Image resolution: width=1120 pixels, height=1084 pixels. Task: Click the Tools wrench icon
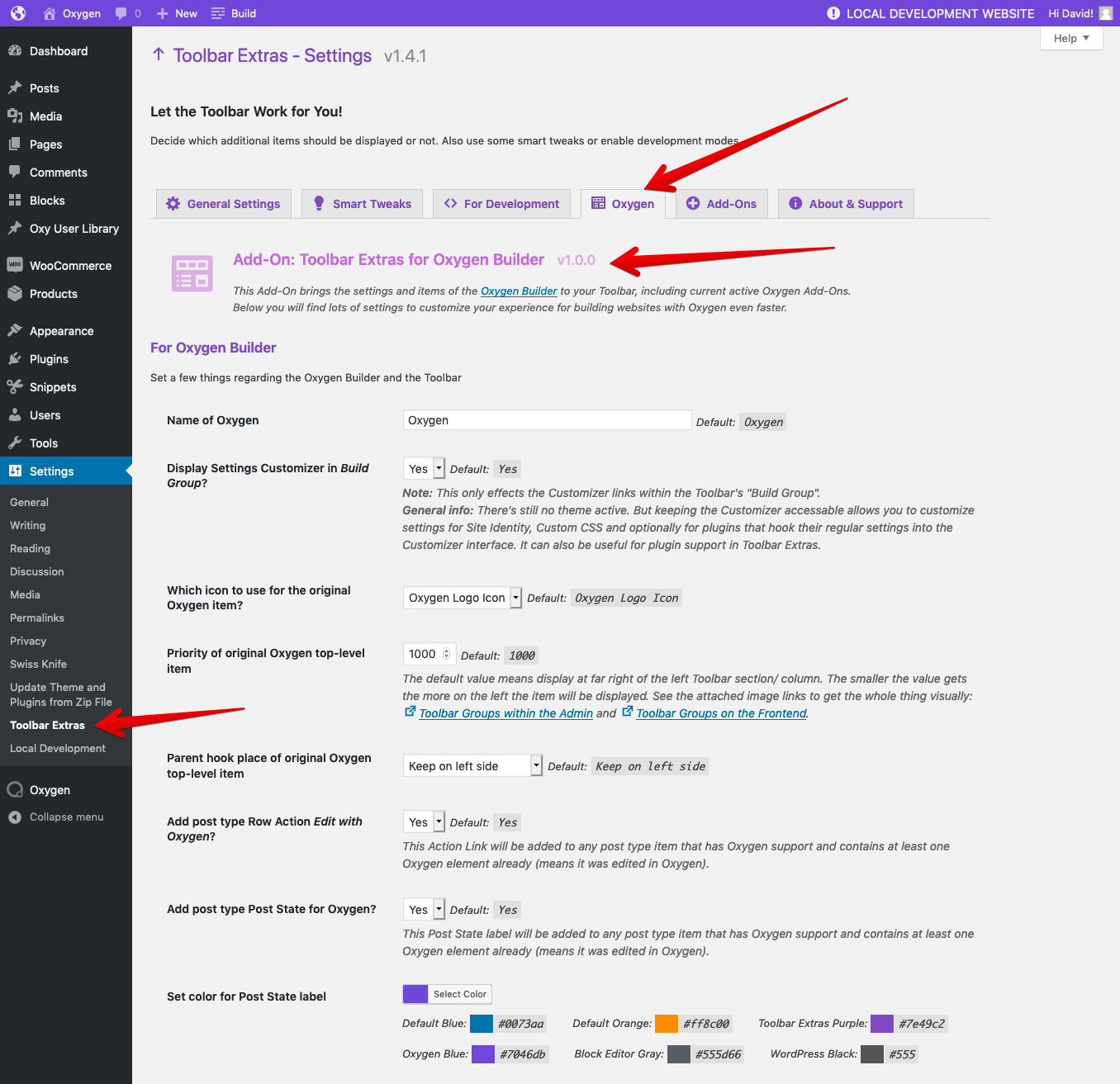[x=15, y=443]
